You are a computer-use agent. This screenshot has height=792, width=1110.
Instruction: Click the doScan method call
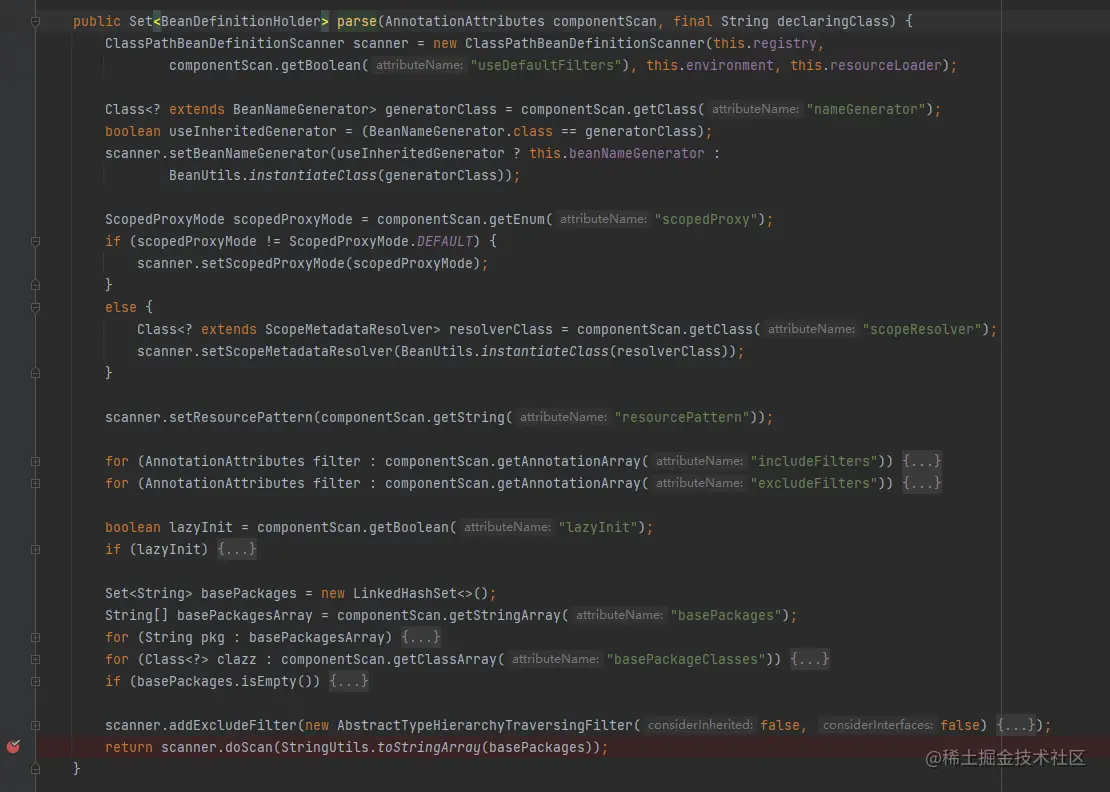pyautogui.click(x=249, y=747)
